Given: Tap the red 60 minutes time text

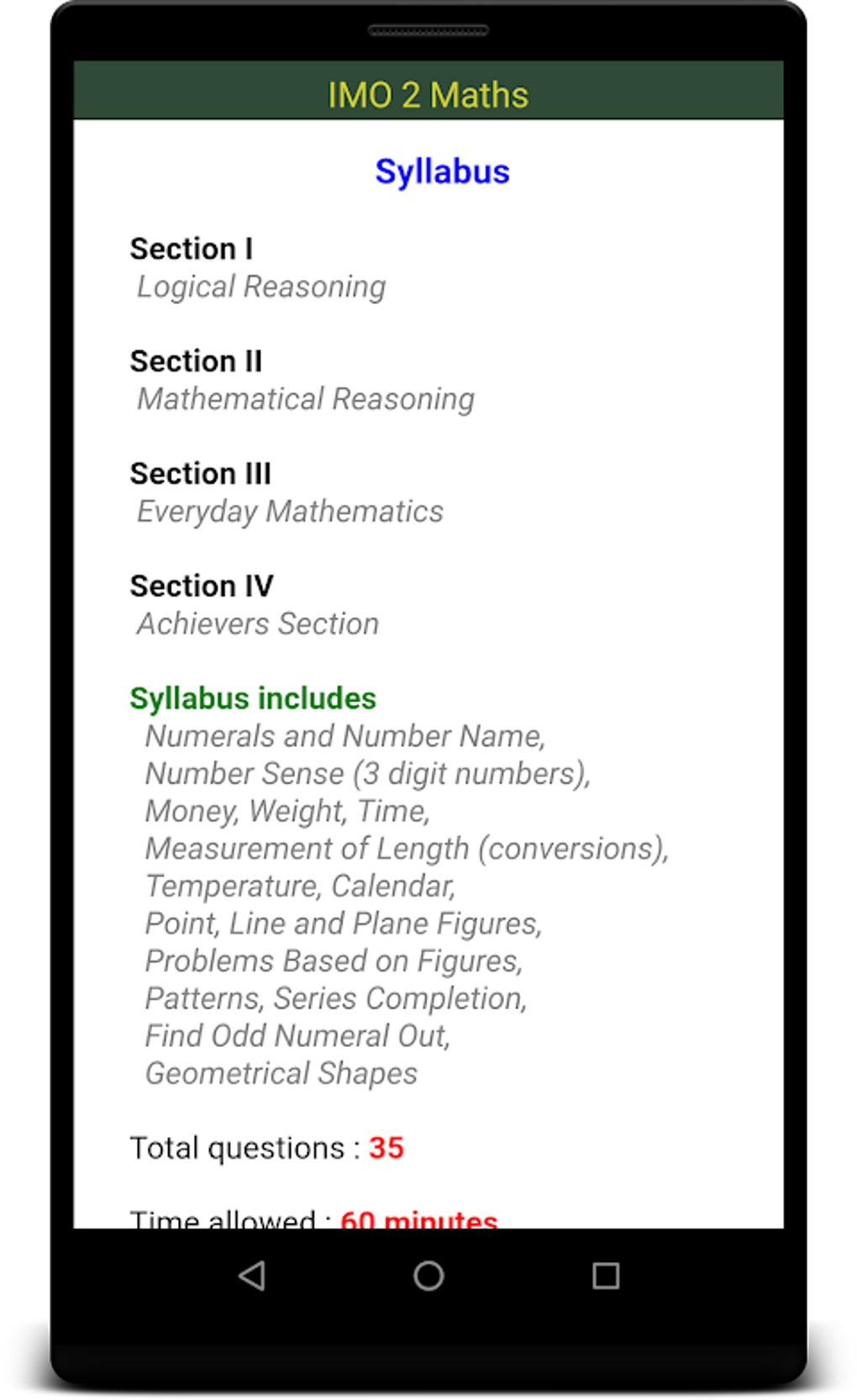Looking at the screenshot, I should [418, 1217].
